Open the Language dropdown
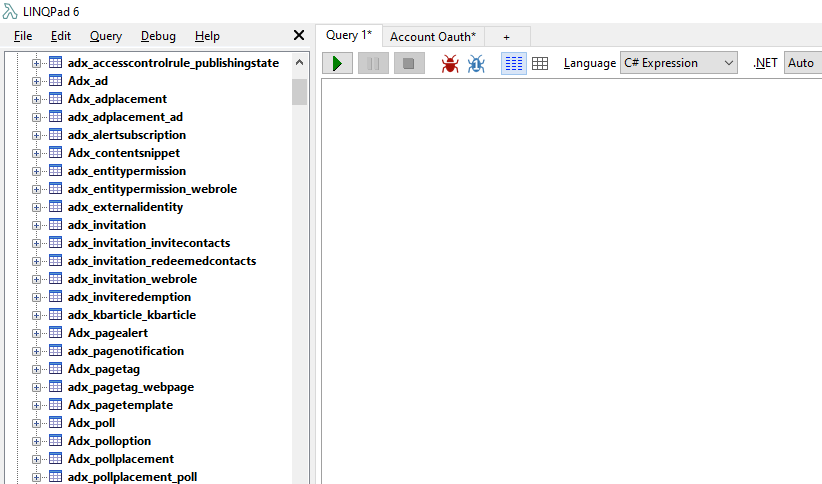 pos(679,63)
